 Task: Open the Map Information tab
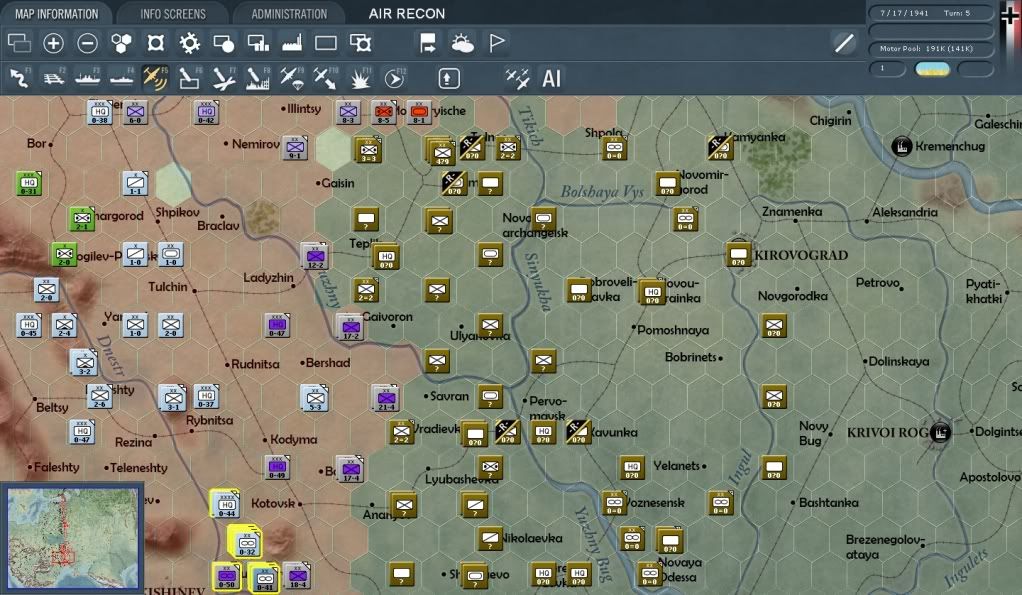coord(57,14)
